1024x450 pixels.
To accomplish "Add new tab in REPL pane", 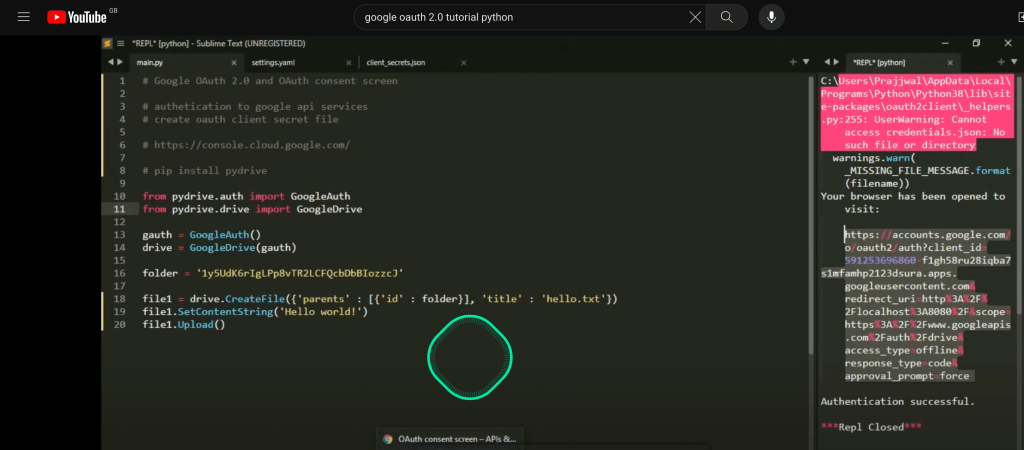I will [x=1001, y=62].
